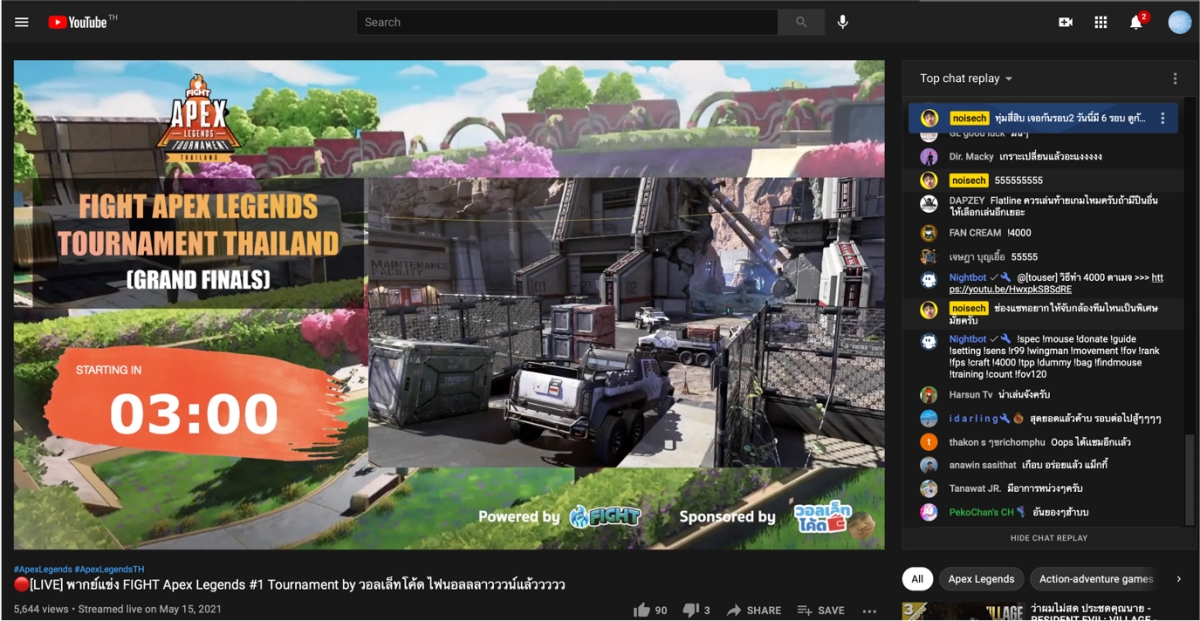This screenshot has height=621, width=1200.
Task: Click the video player to pause
Action: pos(449,305)
